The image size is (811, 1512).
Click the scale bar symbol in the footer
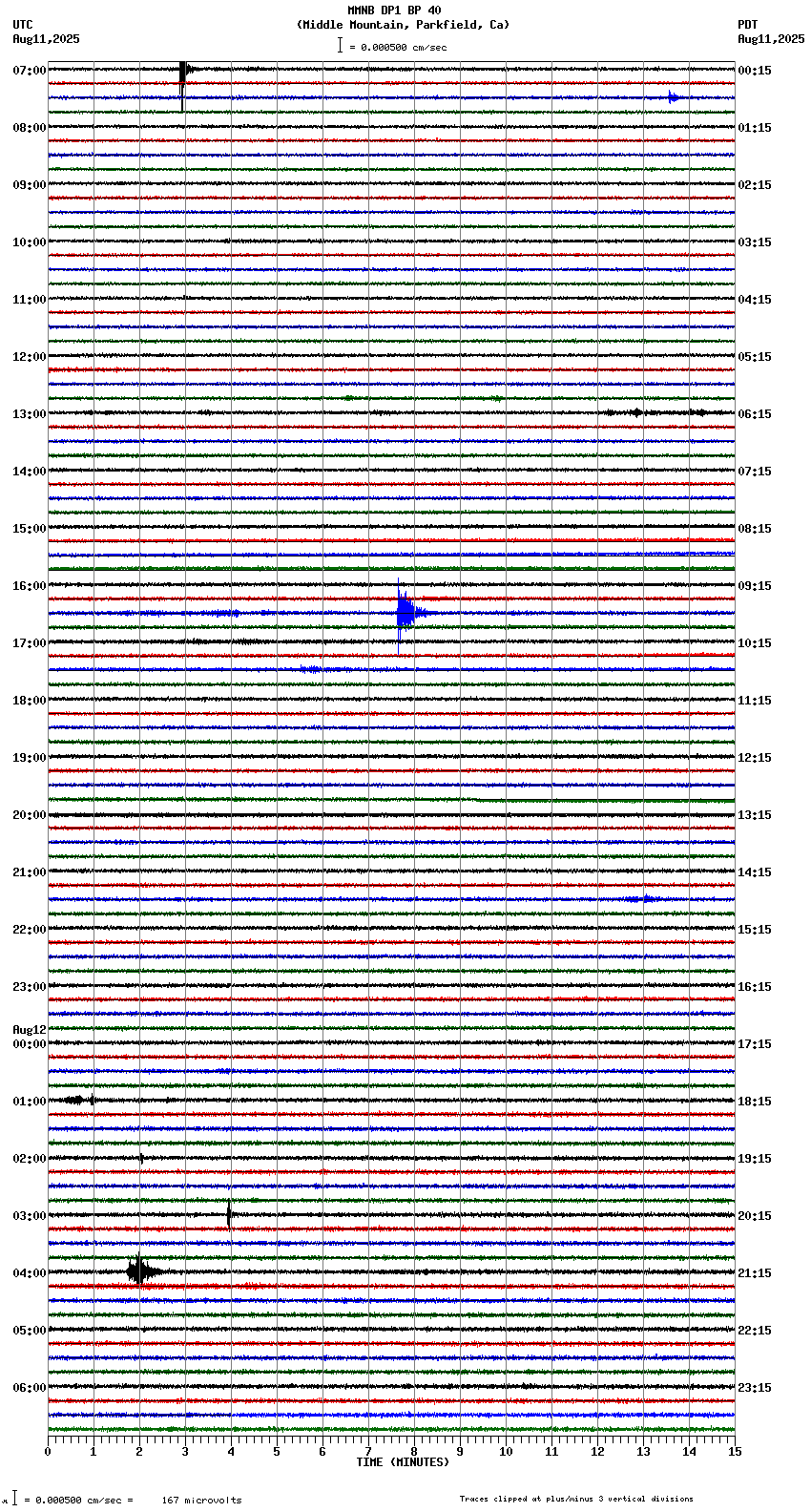[14, 1499]
